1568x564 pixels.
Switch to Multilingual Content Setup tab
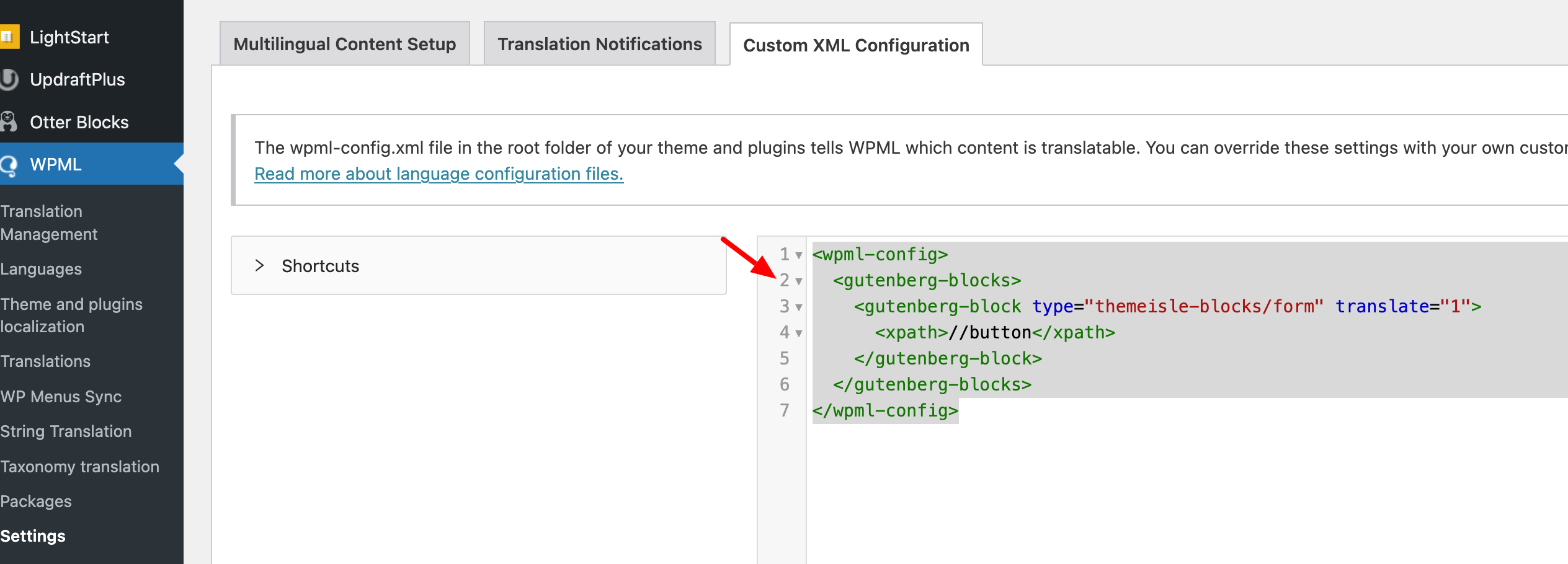tap(345, 44)
